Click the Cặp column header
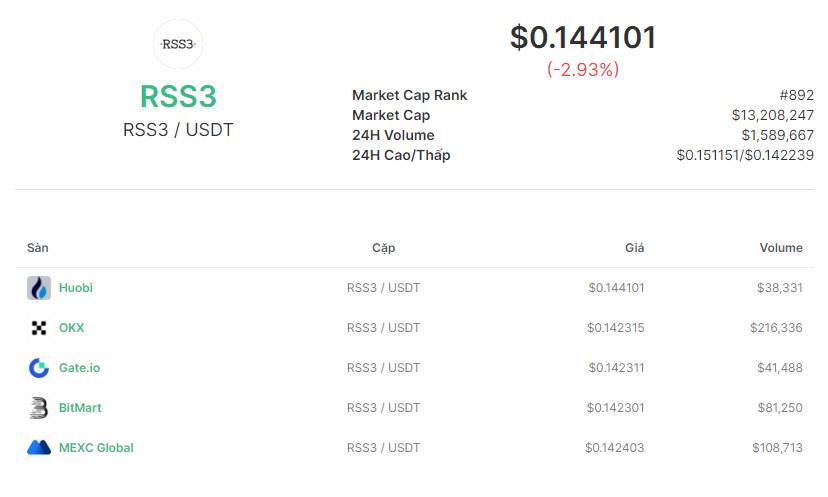The height and width of the screenshot is (497, 828). click(x=383, y=248)
